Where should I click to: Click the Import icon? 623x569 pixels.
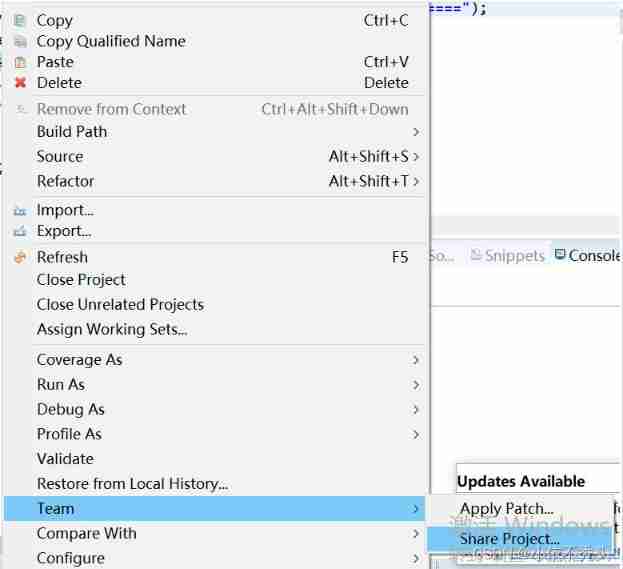[20, 211]
